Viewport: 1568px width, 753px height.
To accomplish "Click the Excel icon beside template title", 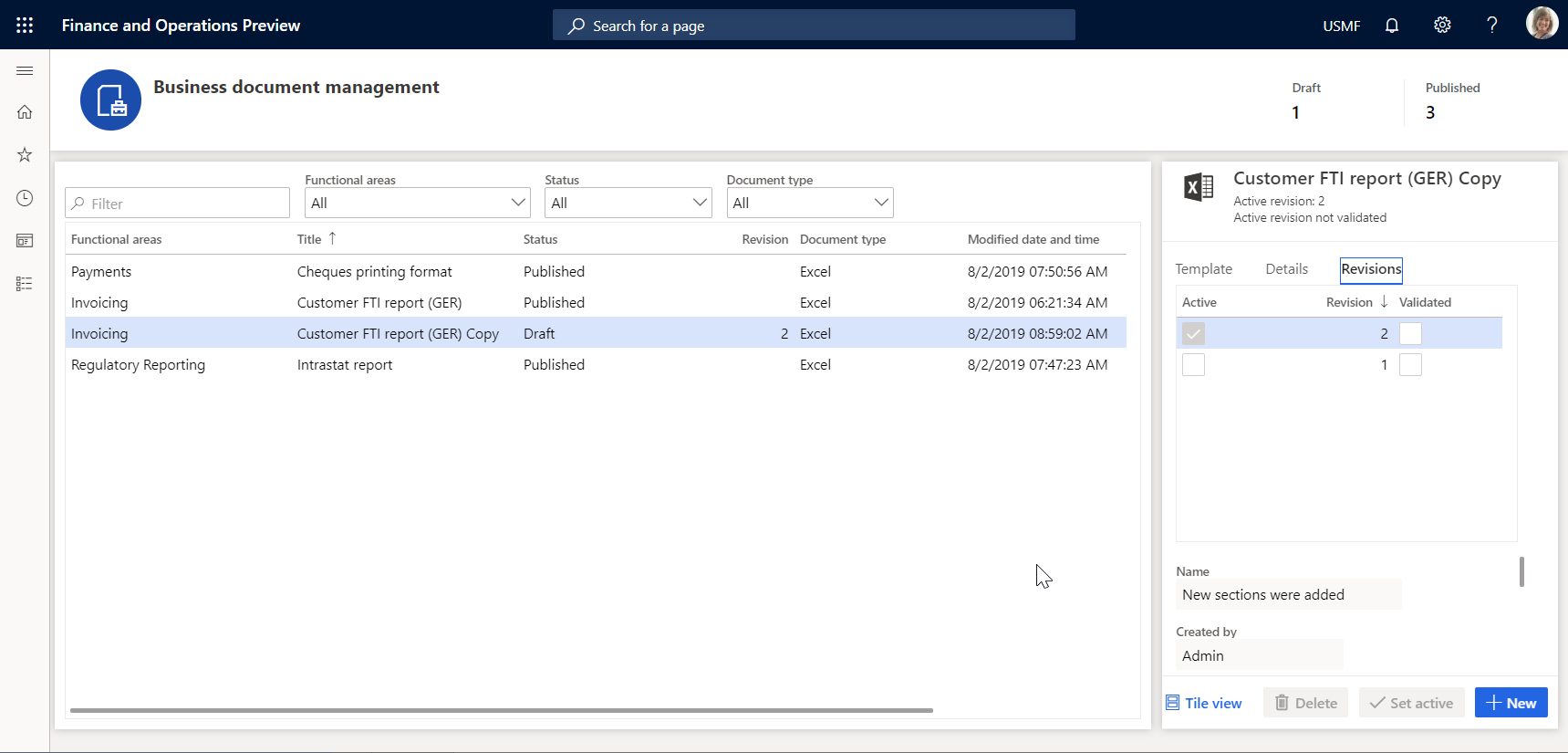I will pyautogui.click(x=1199, y=187).
